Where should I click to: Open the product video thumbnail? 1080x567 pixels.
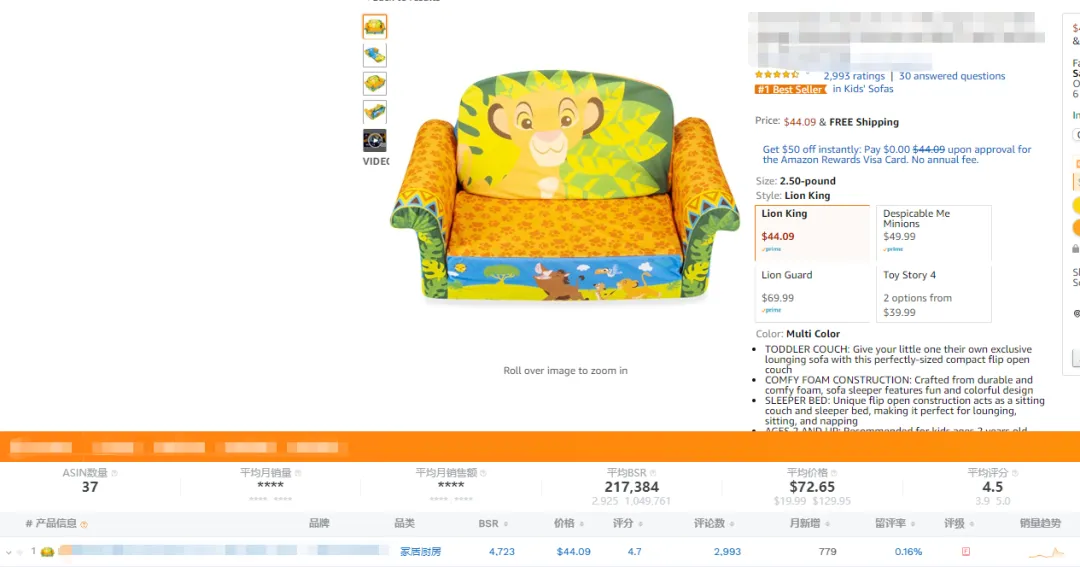[375, 141]
